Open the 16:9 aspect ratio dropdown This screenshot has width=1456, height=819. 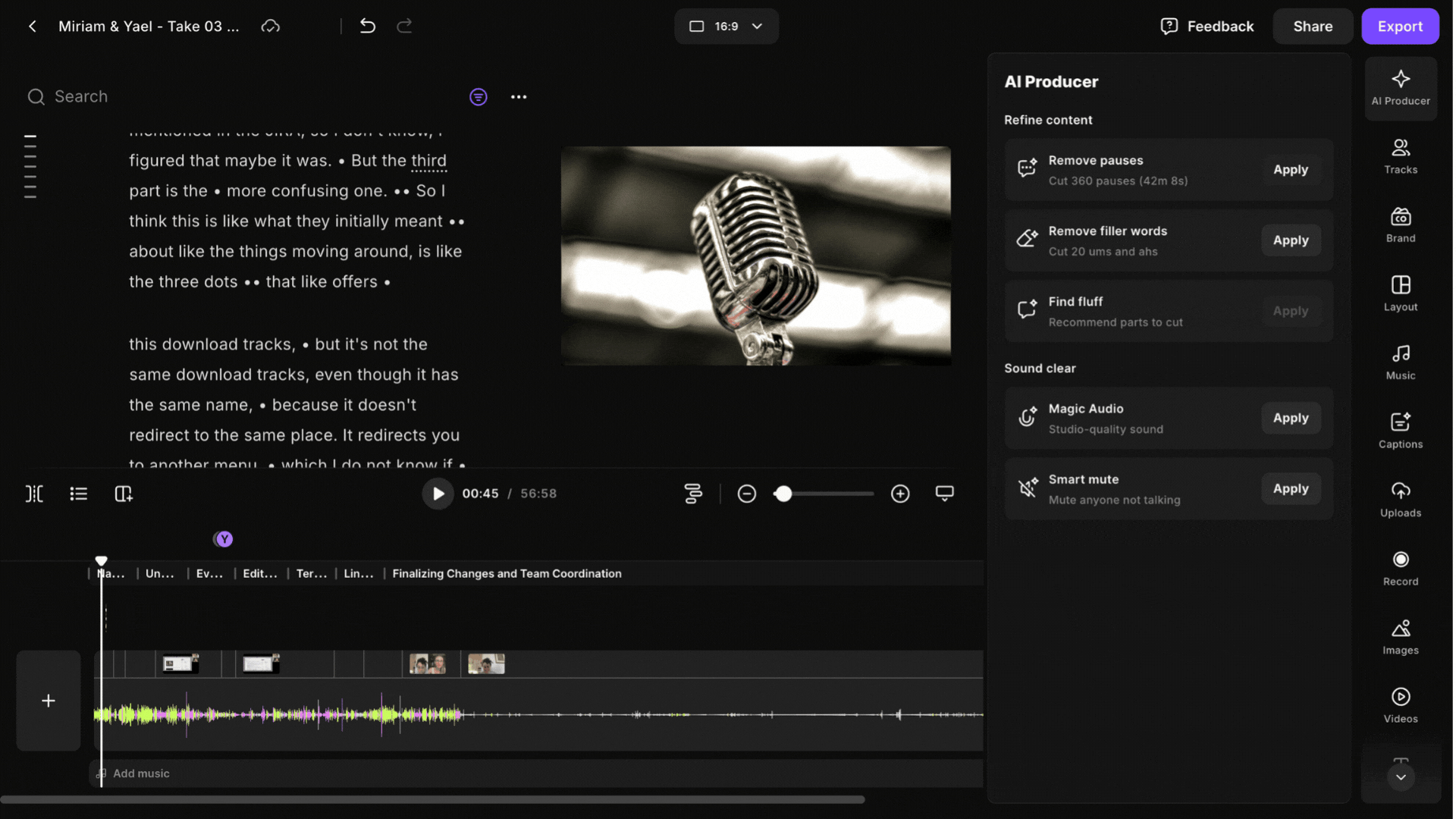tap(726, 27)
